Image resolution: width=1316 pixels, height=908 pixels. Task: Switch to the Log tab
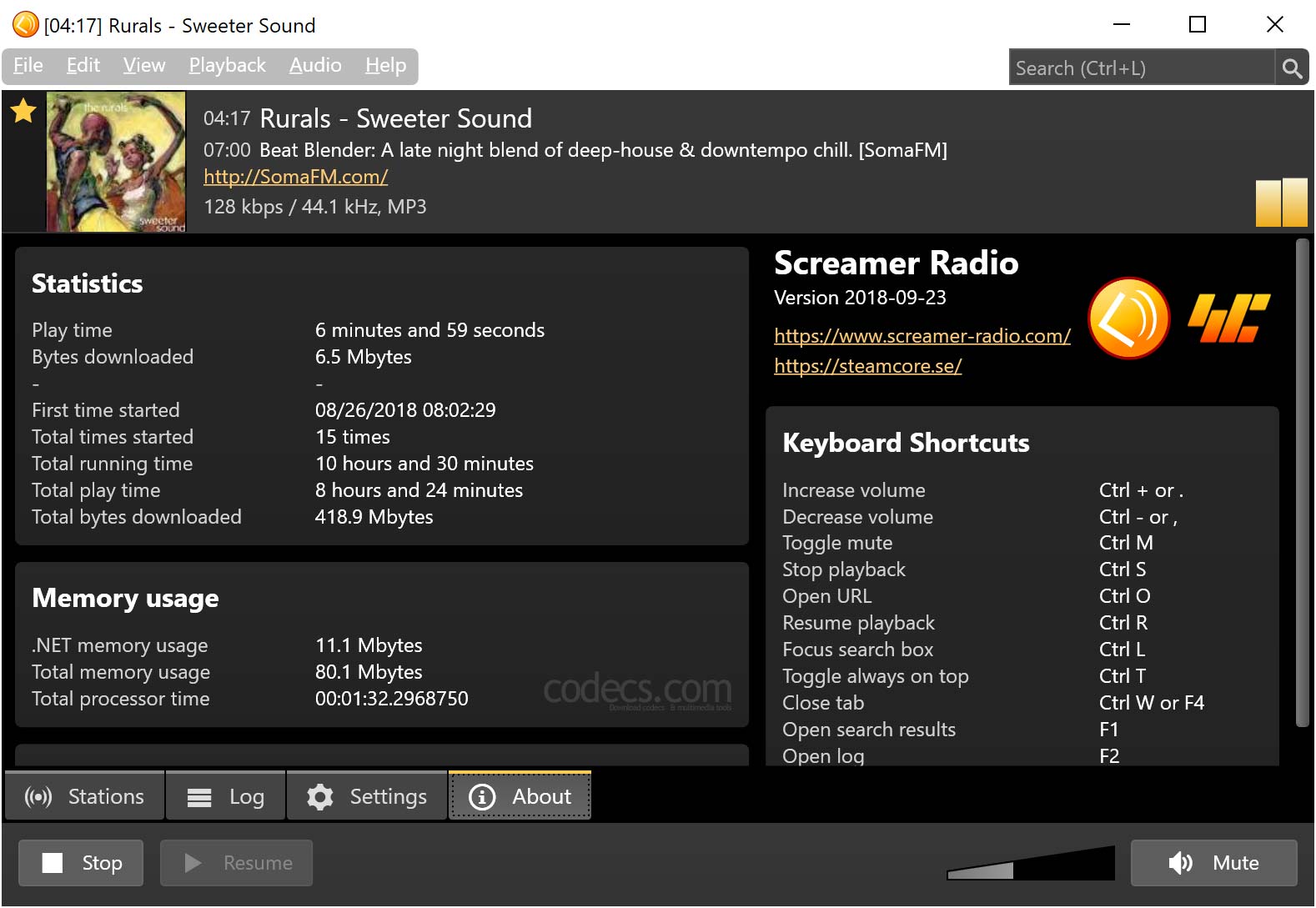pos(225,797)
